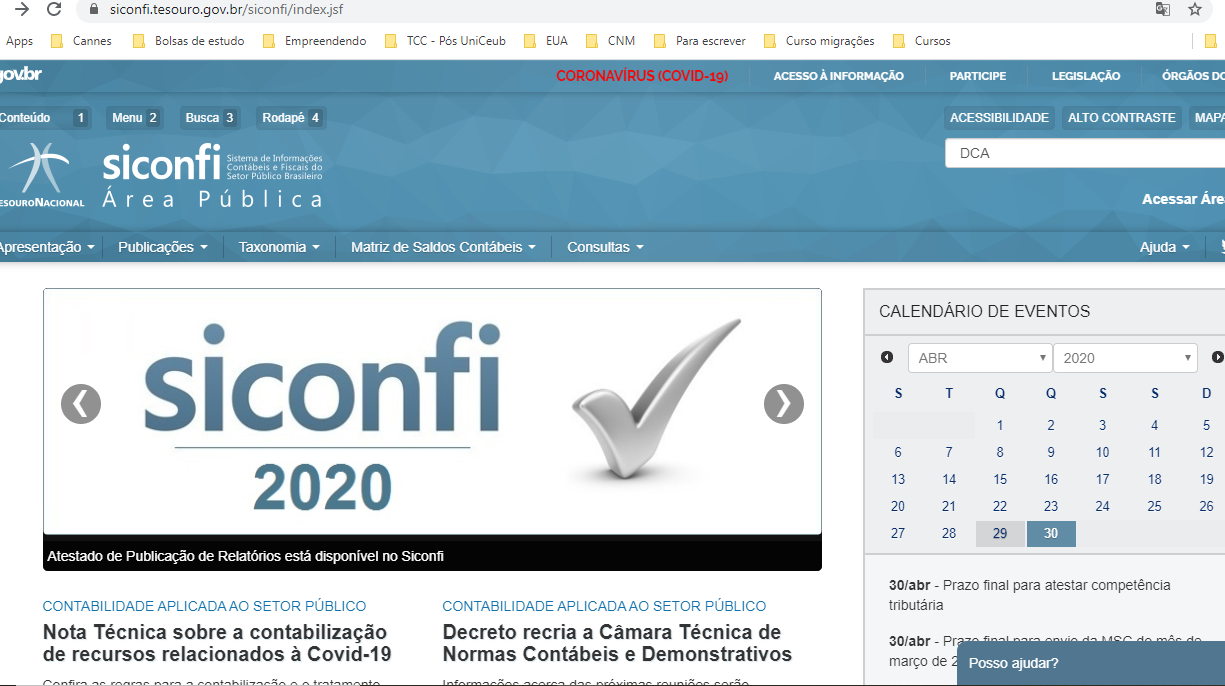1225x686 pixels.
Task: Select day 1 in the calendar
Action: 1000,426
